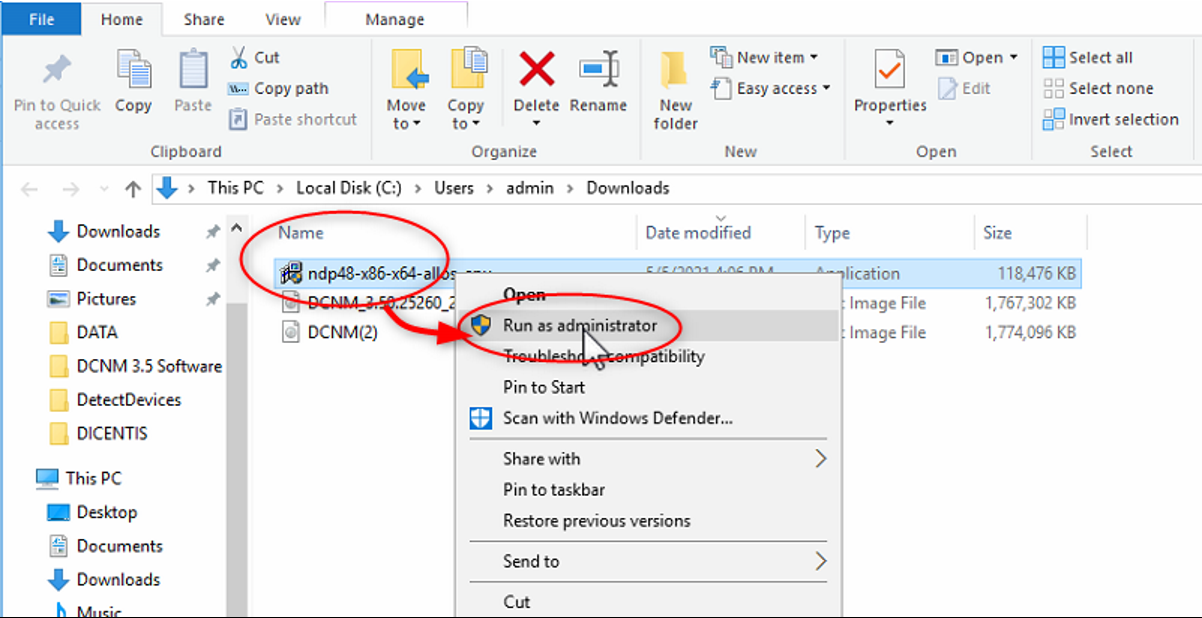Switch to the Home tab
This screenshot has height=618, width=1202.
point(122,19)
